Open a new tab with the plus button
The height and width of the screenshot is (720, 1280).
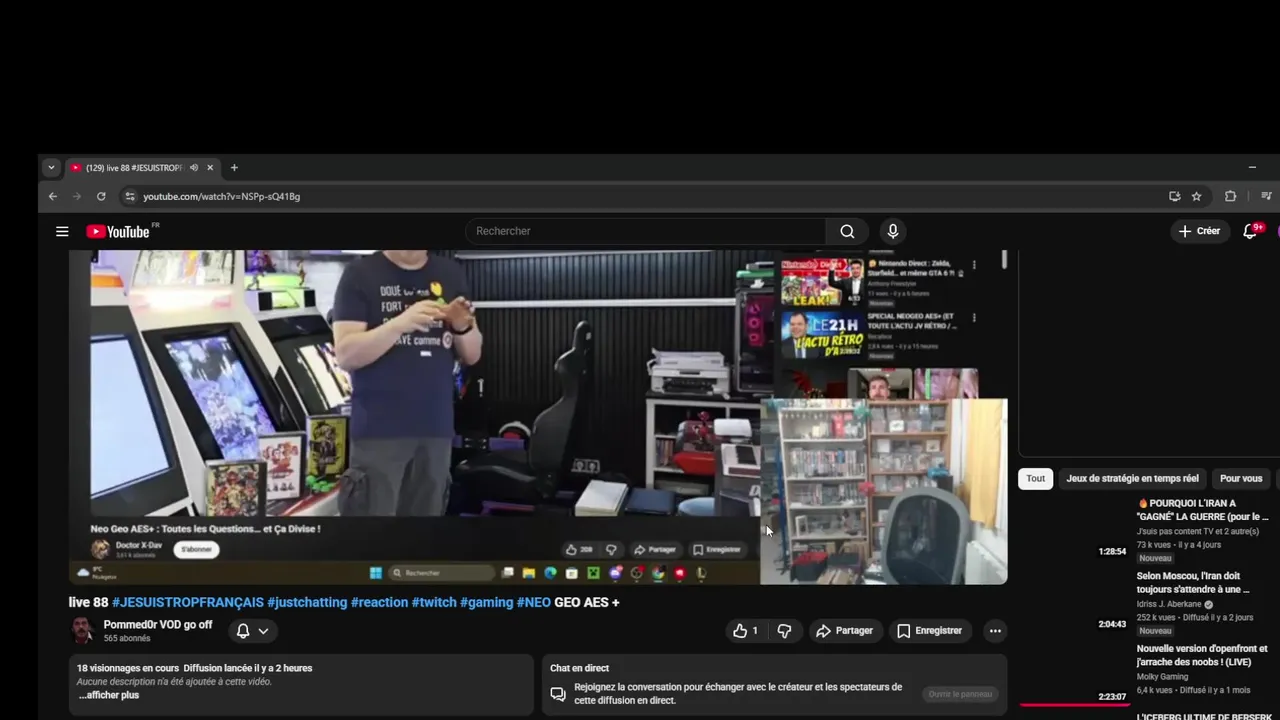point(234,168)
